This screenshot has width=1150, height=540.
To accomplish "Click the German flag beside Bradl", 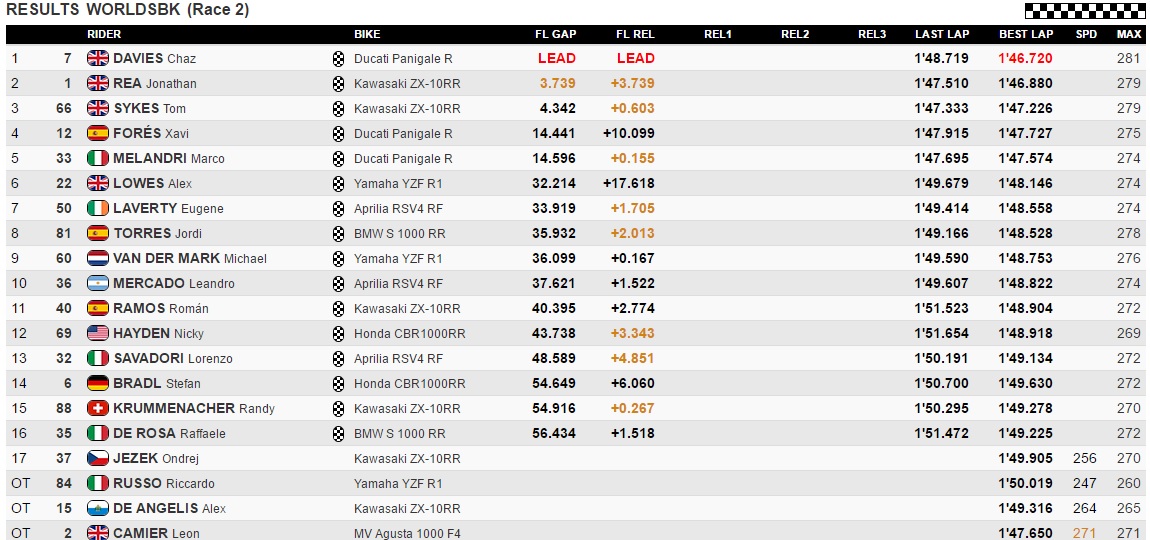I will (x=98, y=383).
